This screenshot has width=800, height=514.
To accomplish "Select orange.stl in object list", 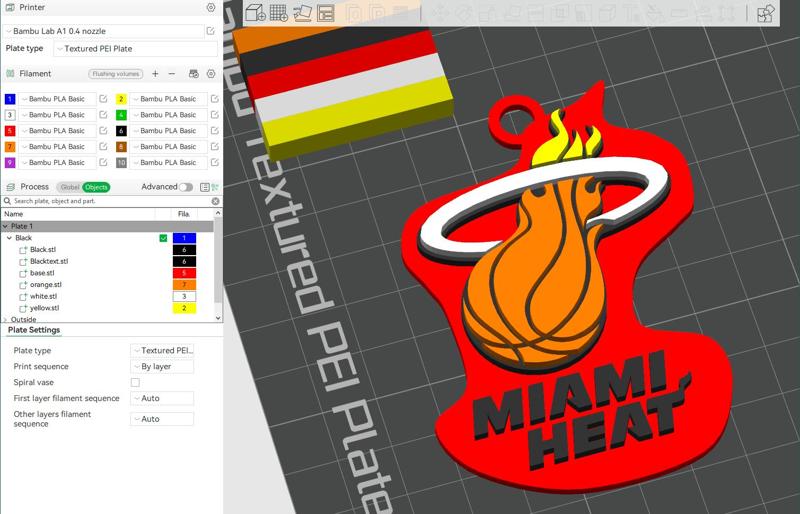I will pyautogui.click(x=45, y=285).
